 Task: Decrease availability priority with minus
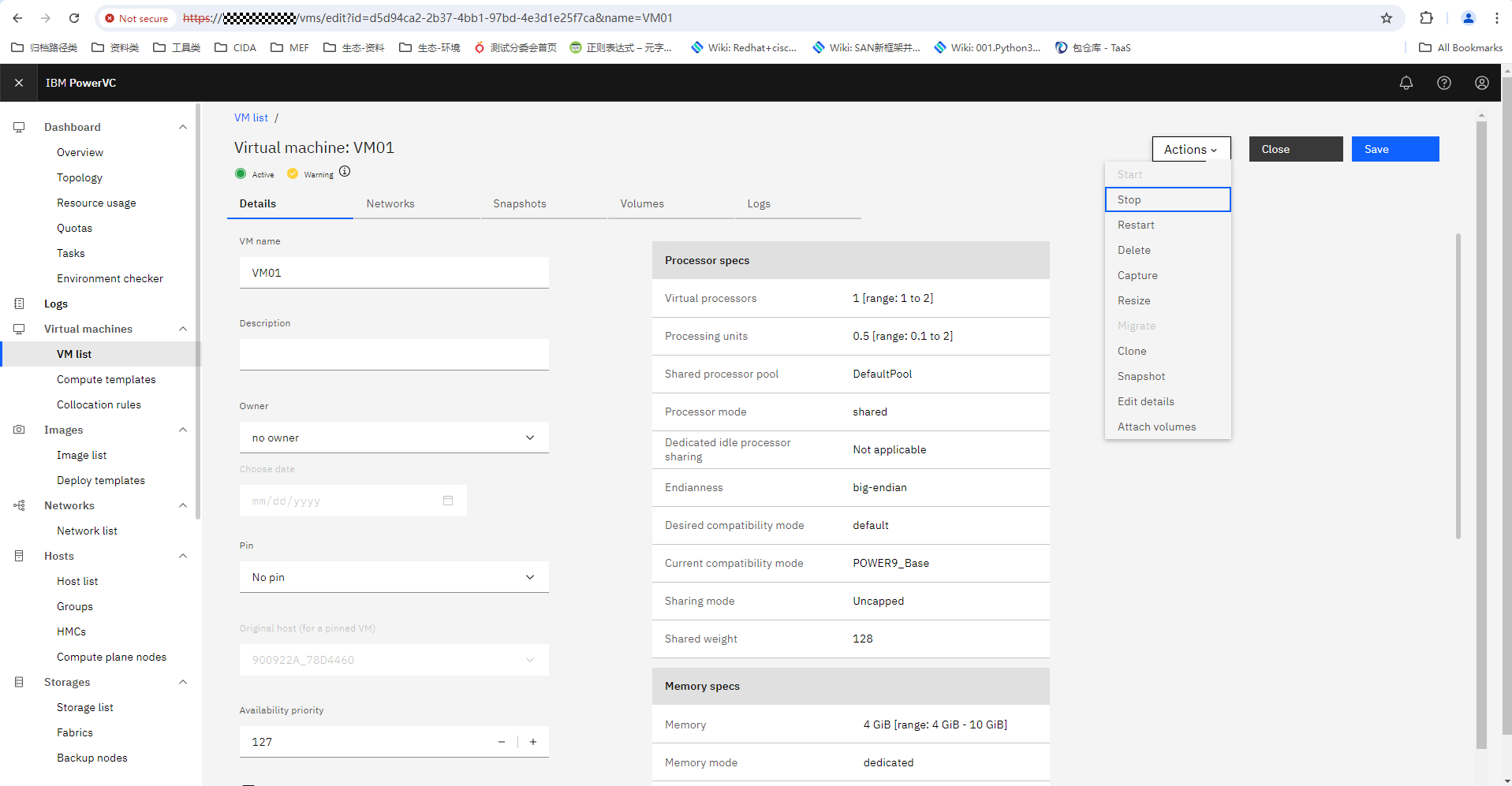point(502,742)
